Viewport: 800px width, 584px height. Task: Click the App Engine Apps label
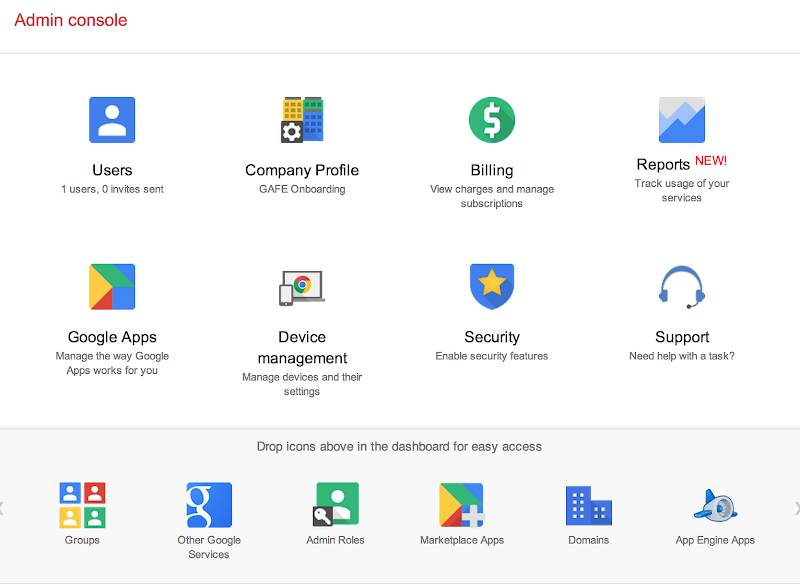click(715, 540)
